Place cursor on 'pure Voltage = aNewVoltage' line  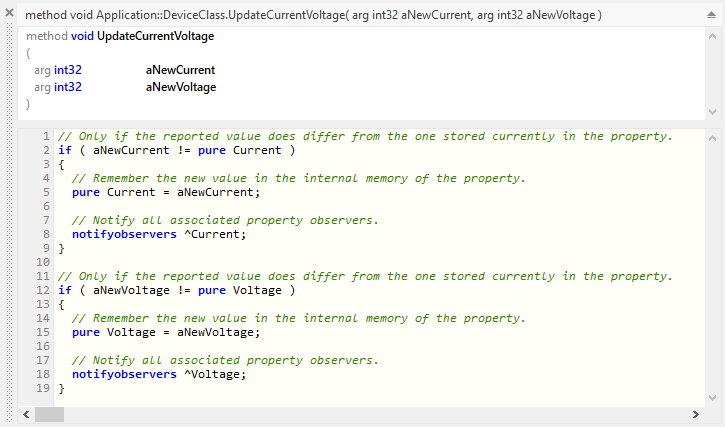click(x=165, y=332)
